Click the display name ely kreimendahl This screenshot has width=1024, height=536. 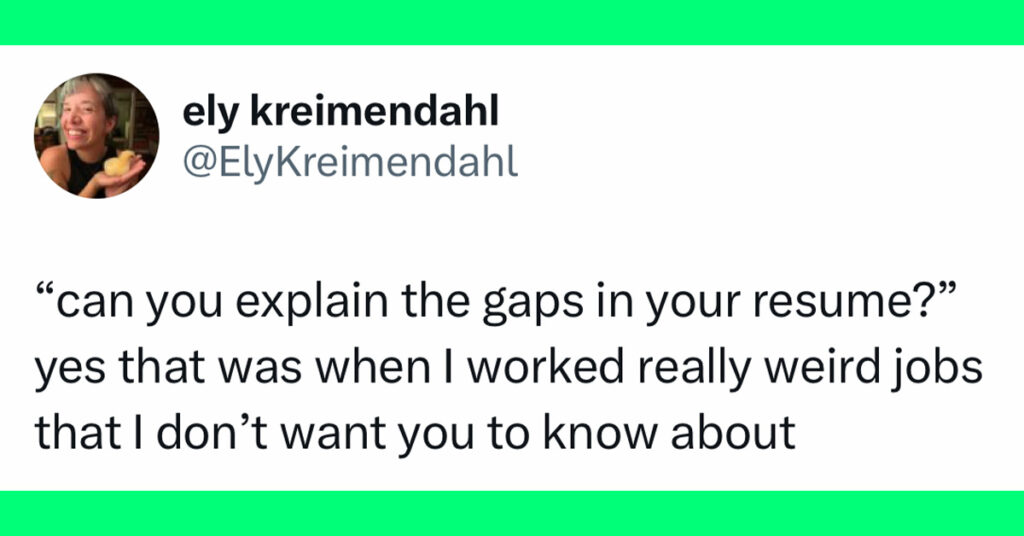tap(340, 111)
